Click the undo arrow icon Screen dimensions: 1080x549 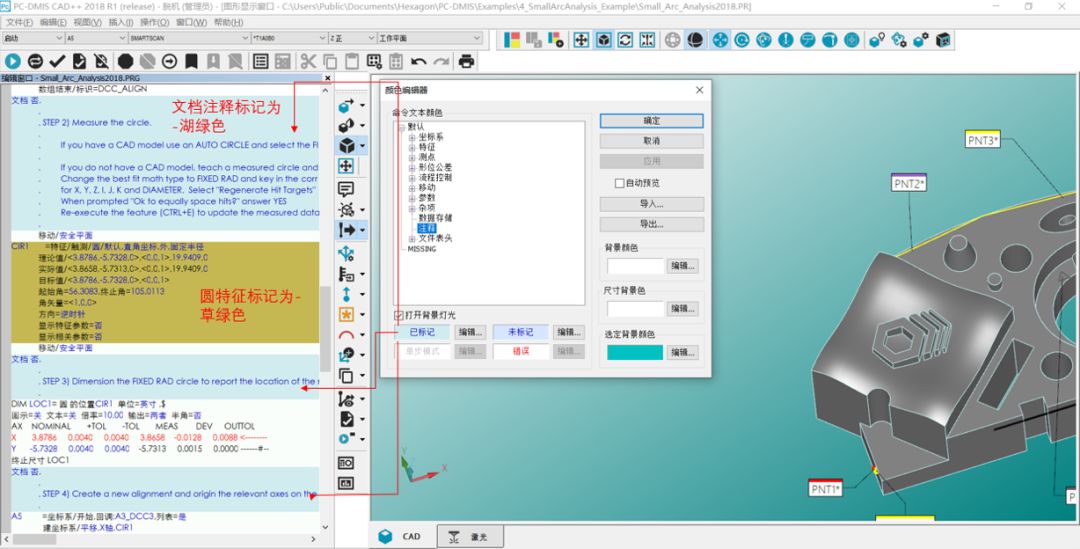point(418,61)
